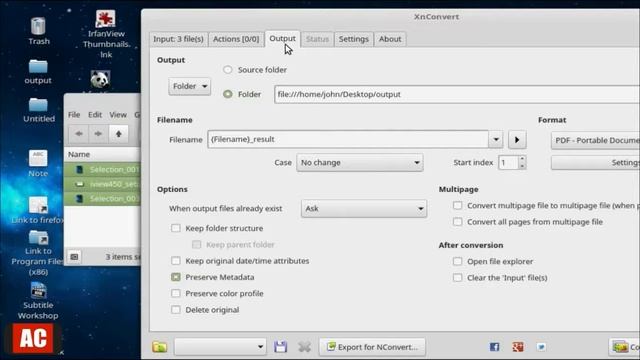Image resolution: width=640 pixels, height=360 pixels.
Task: Enable Preserve color profile
Action: (x=176, y=293)
